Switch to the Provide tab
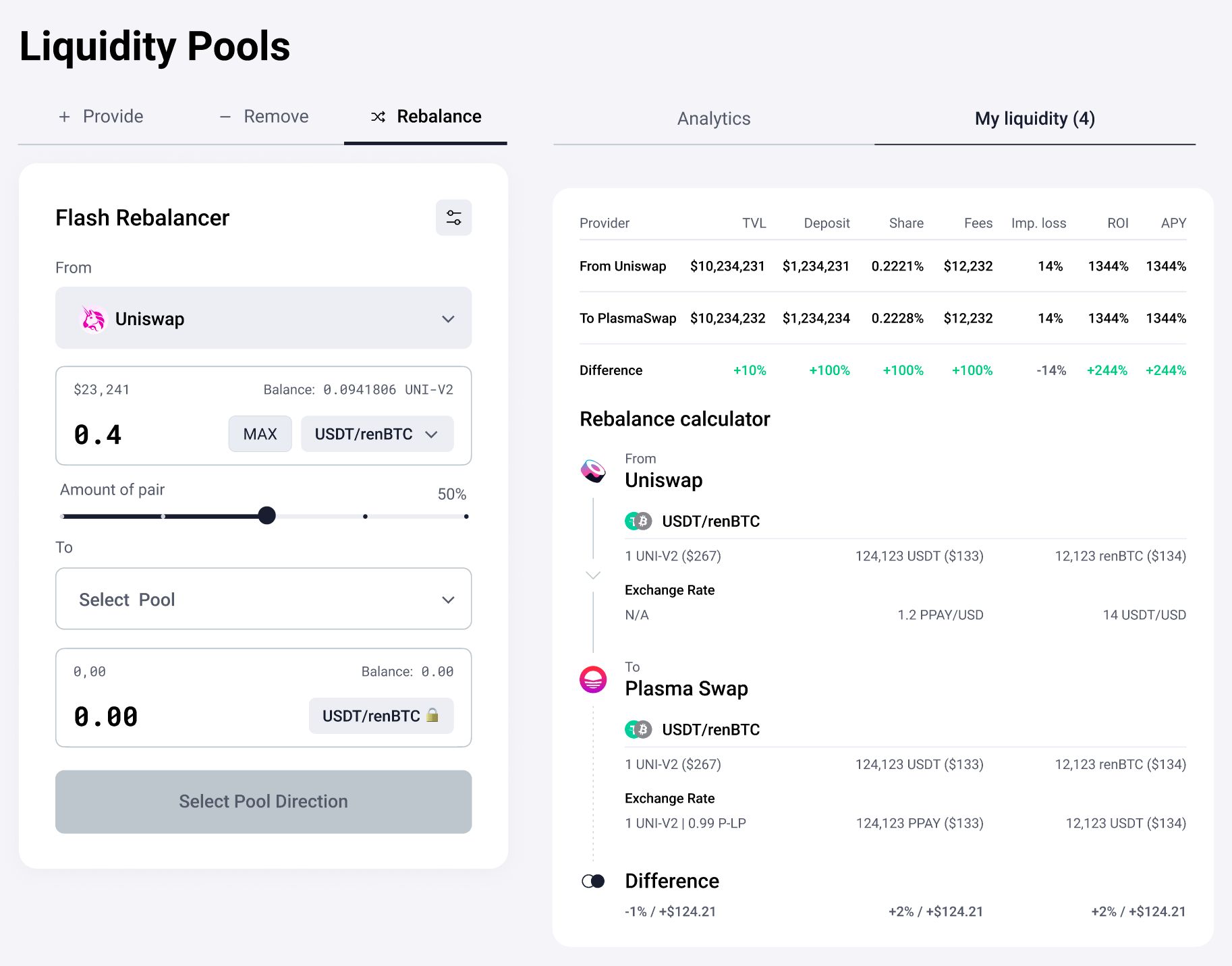The height and width of the screenshot is (966, 1232). (x=101, y=117)
